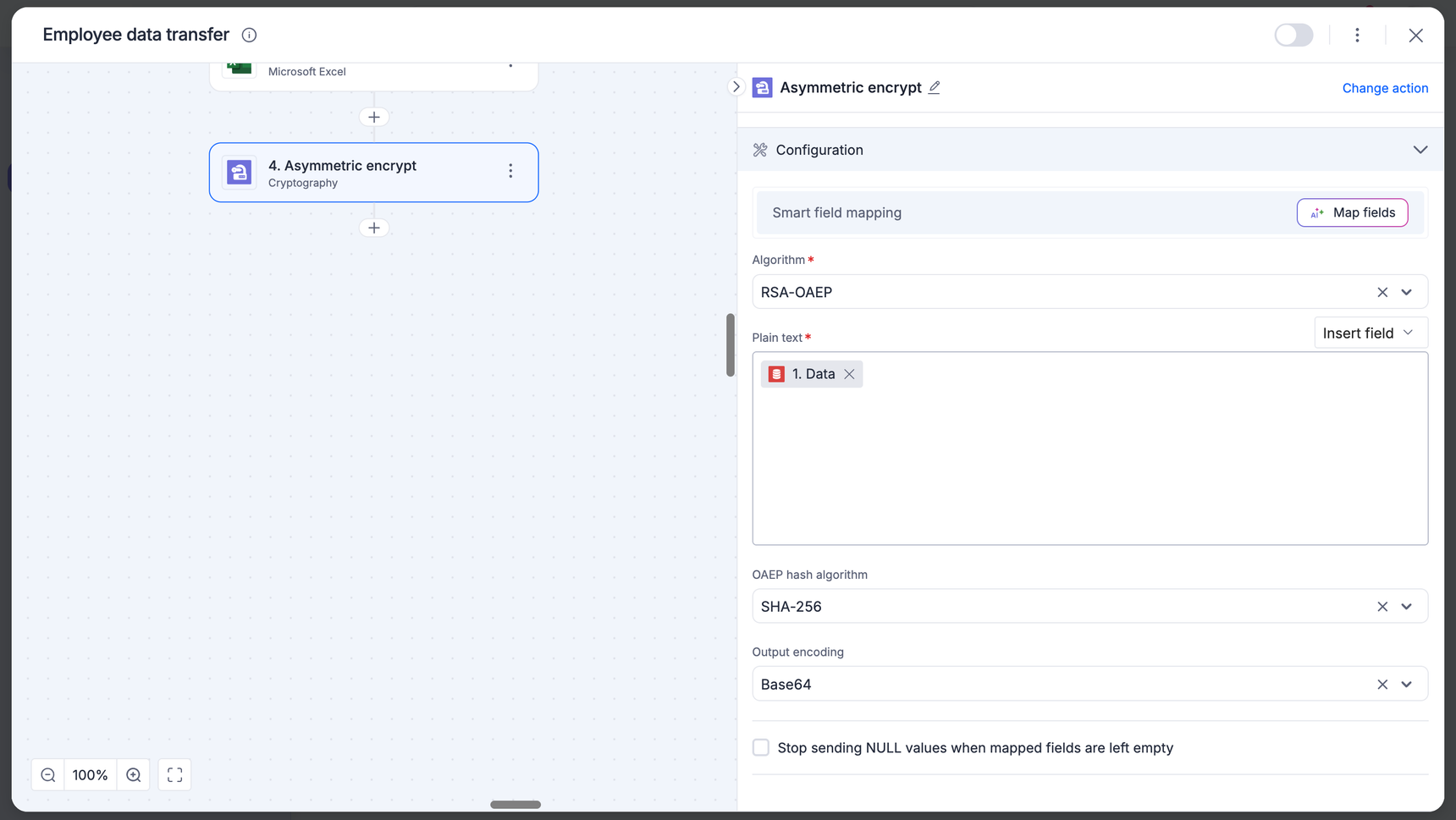
Task: Open the OAEP hash algorithm dropdown
Action: tap(1407, 607)
